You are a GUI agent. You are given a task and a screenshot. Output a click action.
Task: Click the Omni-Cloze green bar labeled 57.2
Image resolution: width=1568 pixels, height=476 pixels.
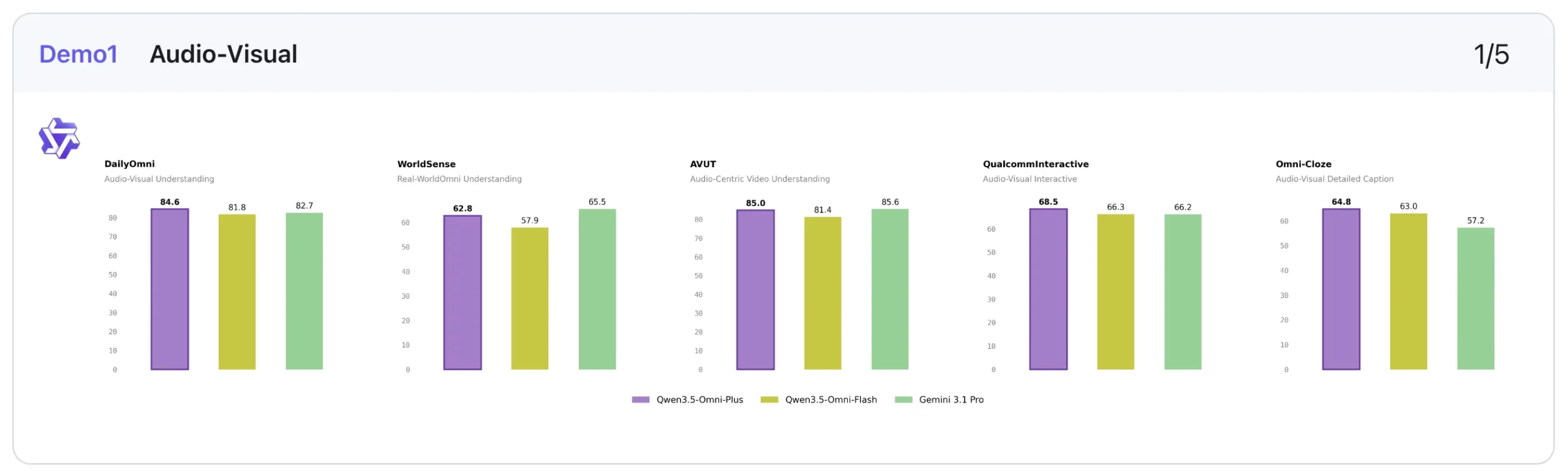[1476, 298]
